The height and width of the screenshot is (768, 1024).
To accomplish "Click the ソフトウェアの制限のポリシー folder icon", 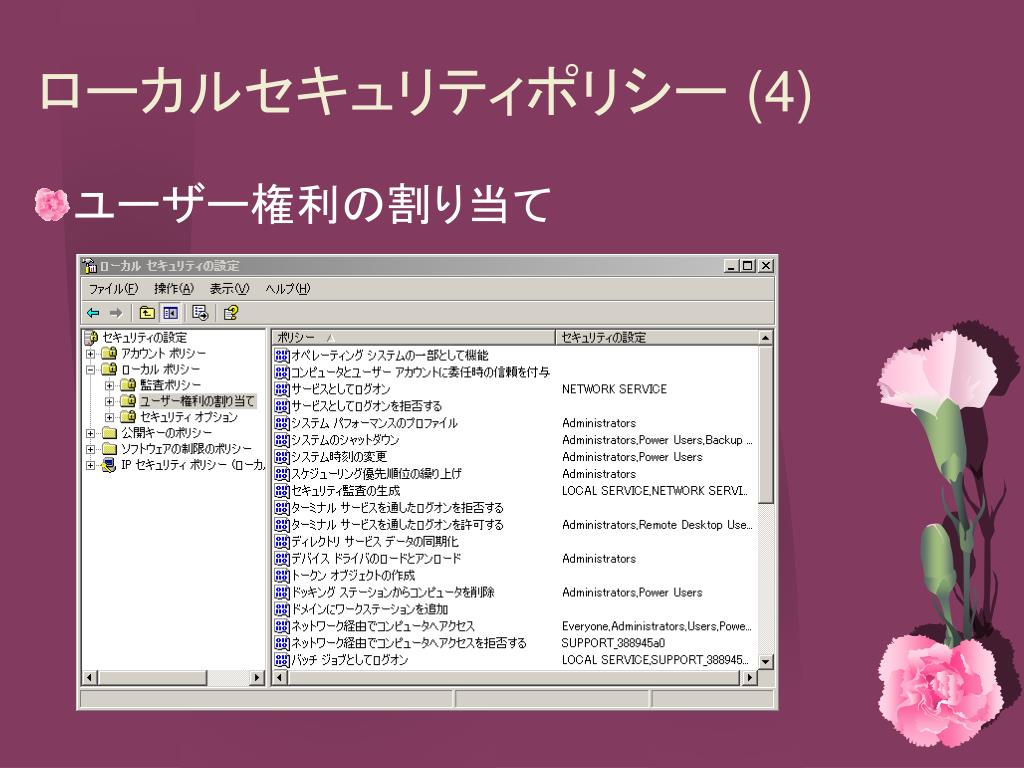I will pyautogui.click(x=110, y=449).
